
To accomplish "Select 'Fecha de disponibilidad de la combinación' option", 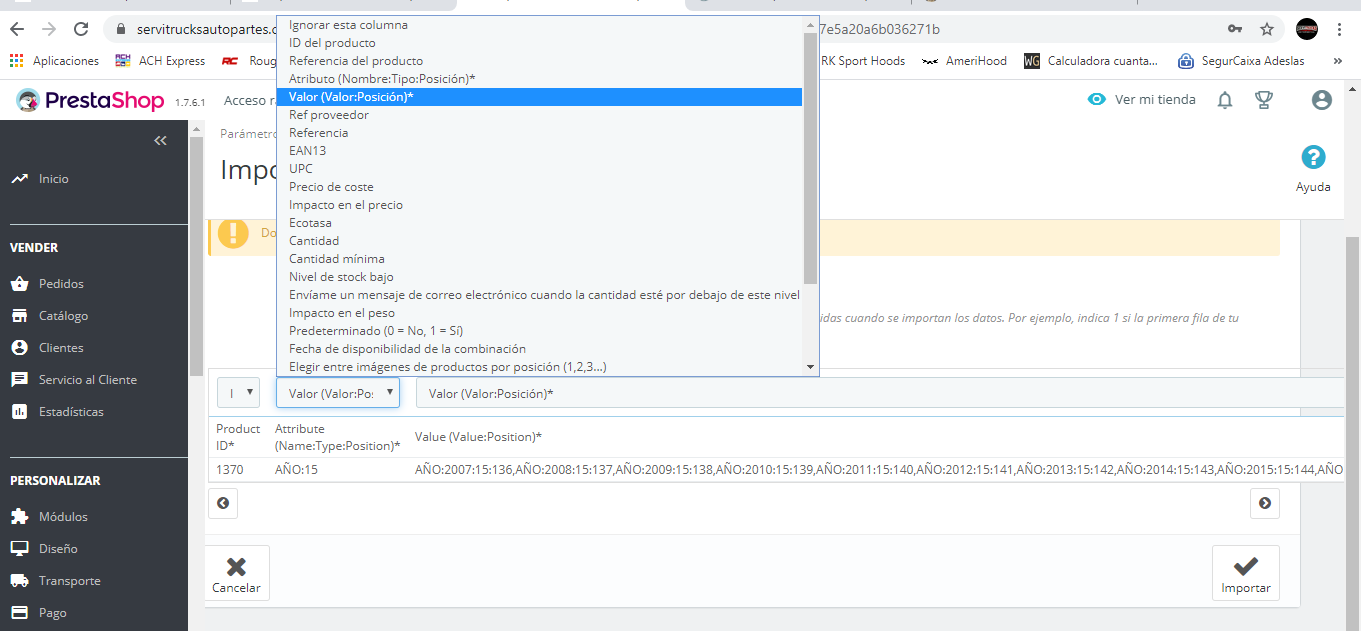I will 540,349.
